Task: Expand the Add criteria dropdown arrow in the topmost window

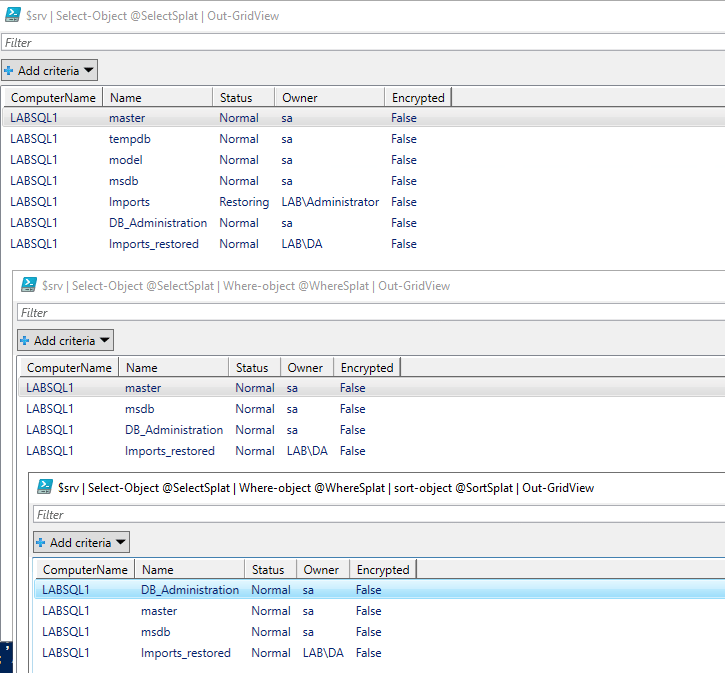Action: click(x=88, y=71)
